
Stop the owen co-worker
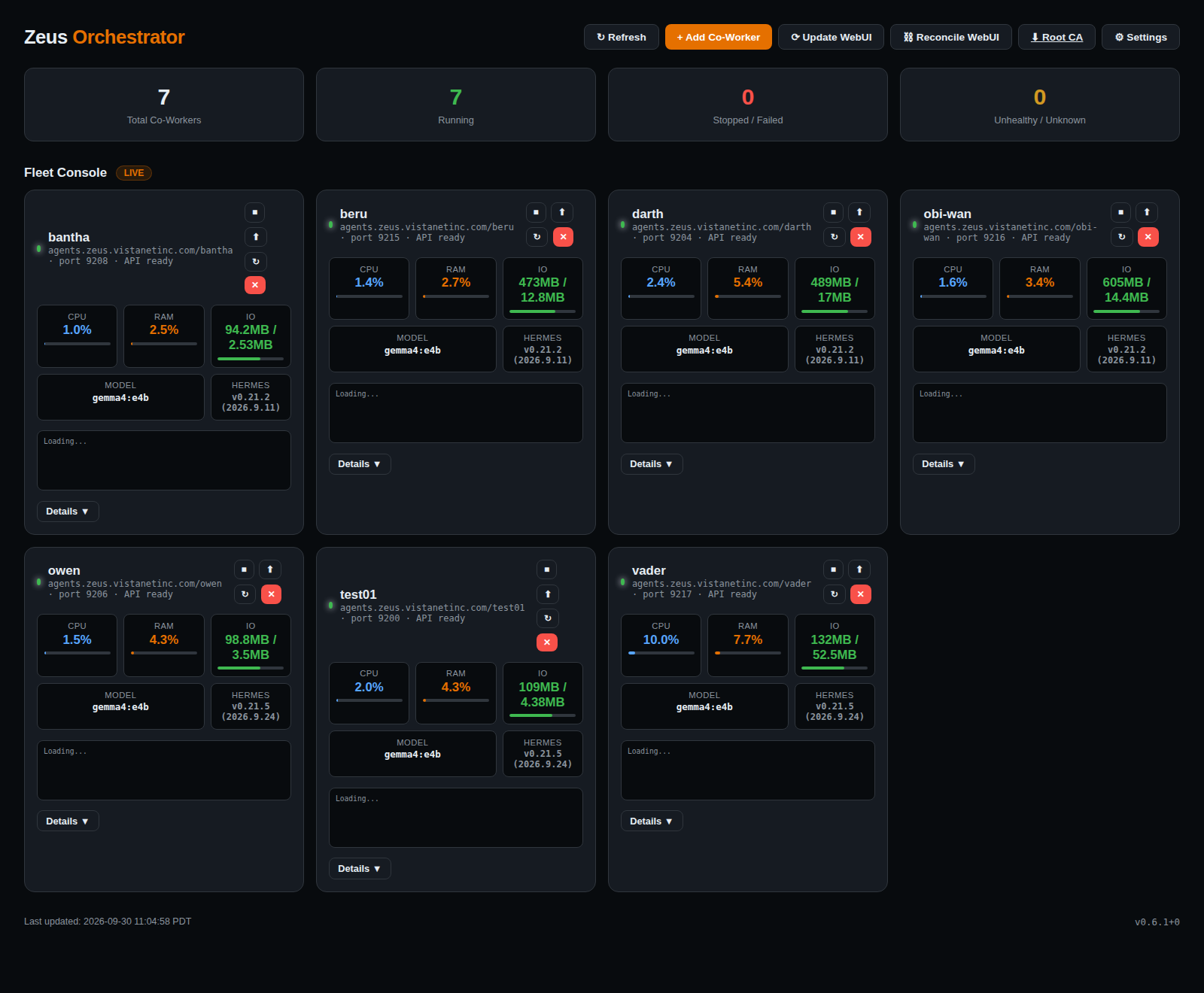244,569
